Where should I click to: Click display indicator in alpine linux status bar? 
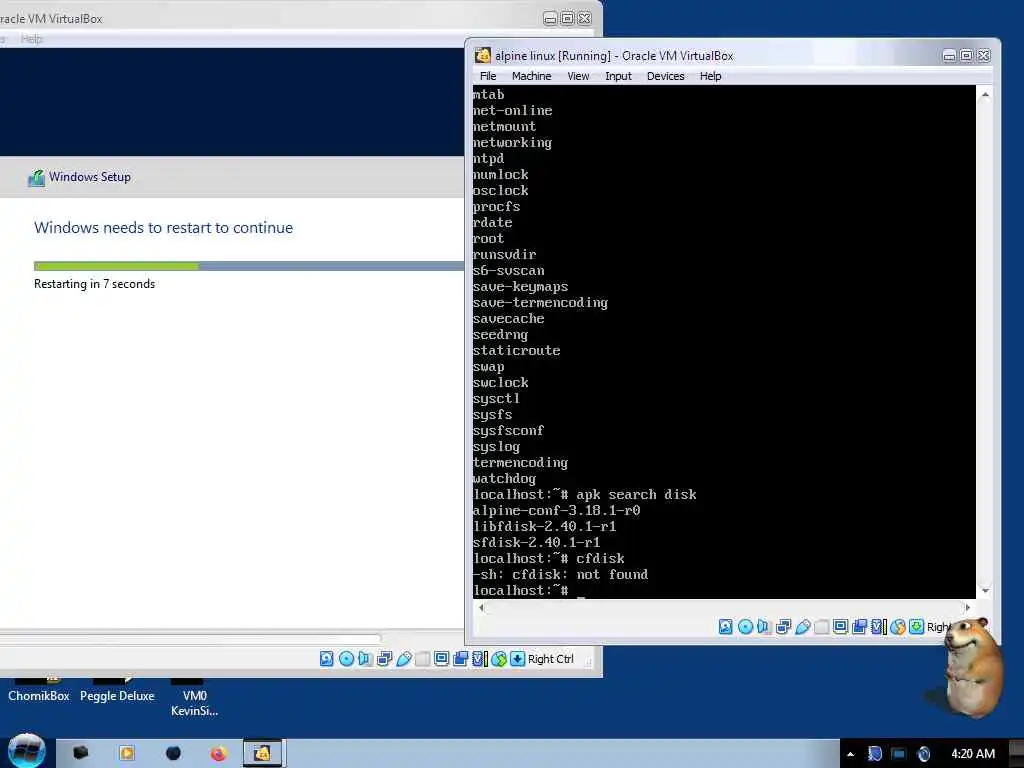[840, 627]
